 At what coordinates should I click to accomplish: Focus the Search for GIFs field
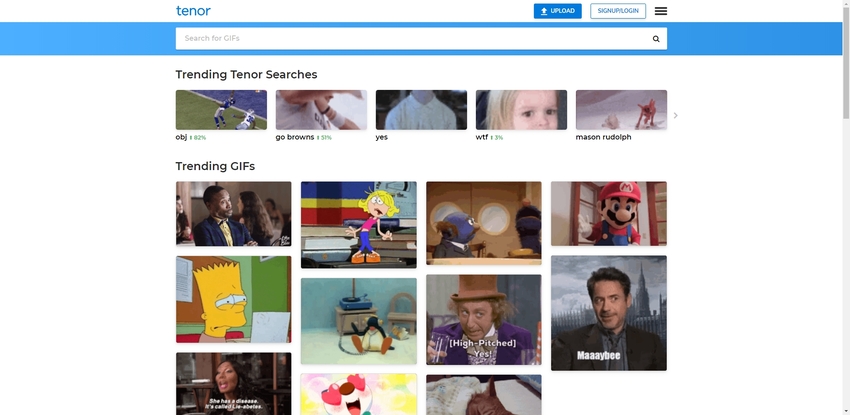[x=410, y=39]
